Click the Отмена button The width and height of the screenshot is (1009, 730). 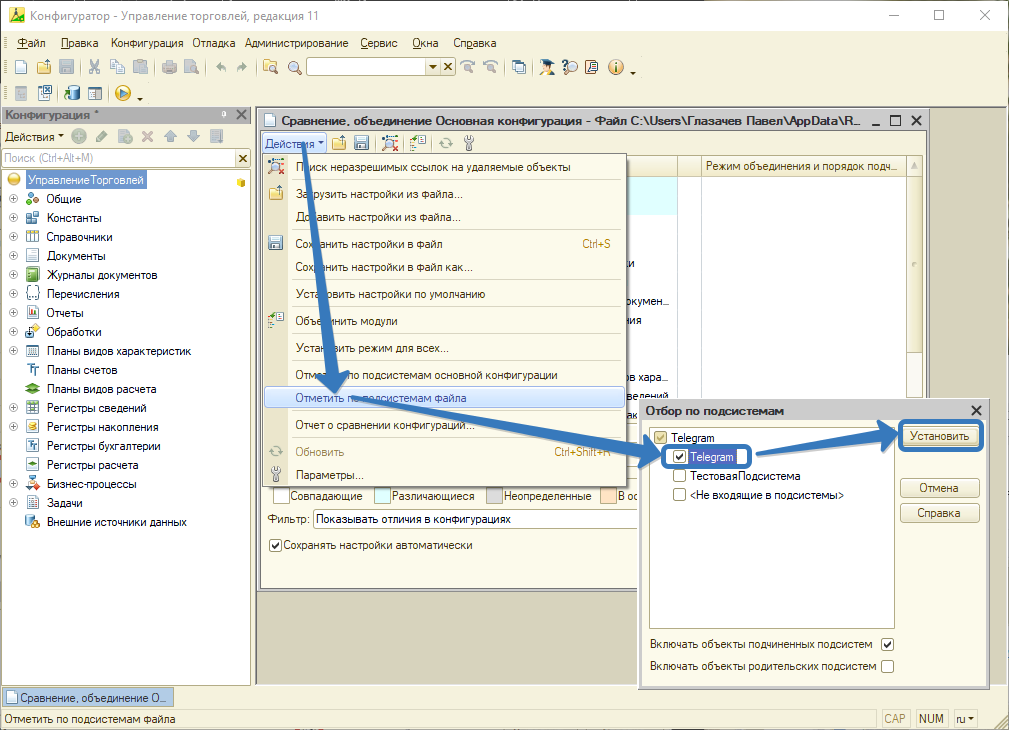click(x=939, y=488)
